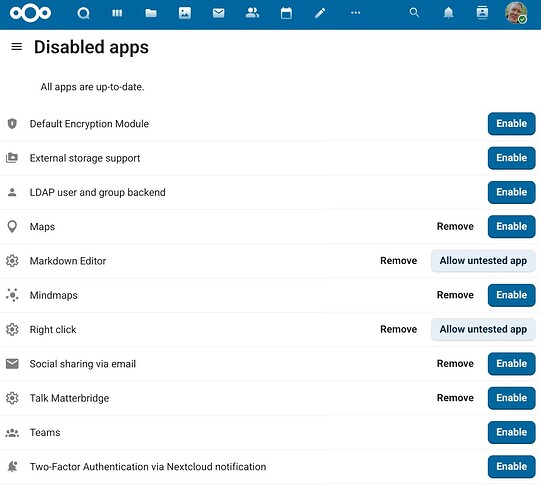Expand the three-dots more apps menu
Viewport: 541px width, 499px height.
pos(355,13)
